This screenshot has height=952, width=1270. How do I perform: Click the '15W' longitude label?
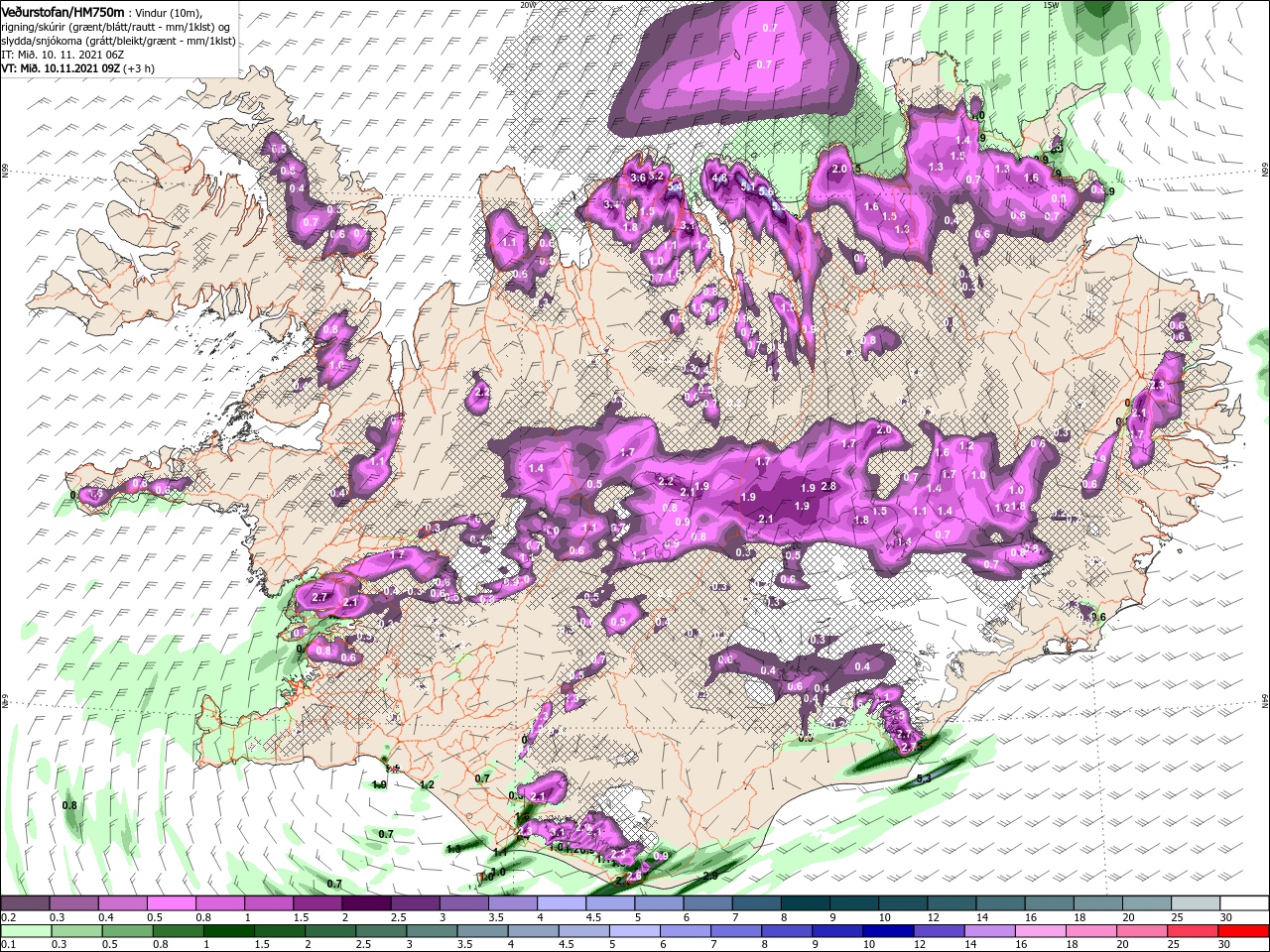click(1051, 5)
